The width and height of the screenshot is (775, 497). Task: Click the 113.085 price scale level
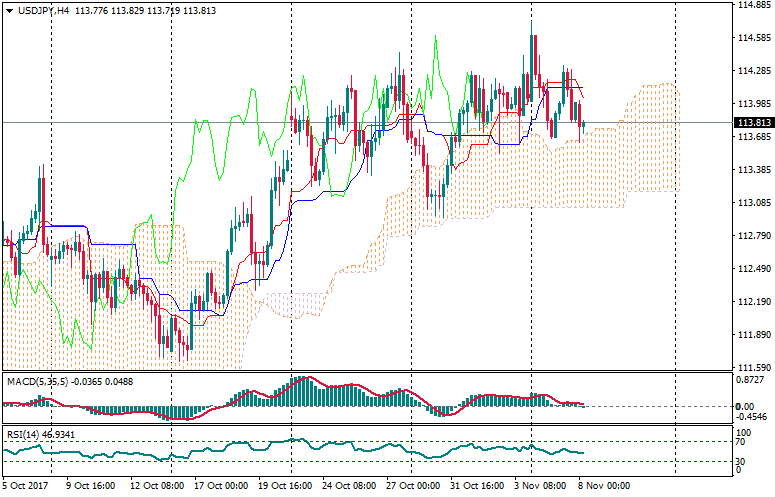pos(753,203)
